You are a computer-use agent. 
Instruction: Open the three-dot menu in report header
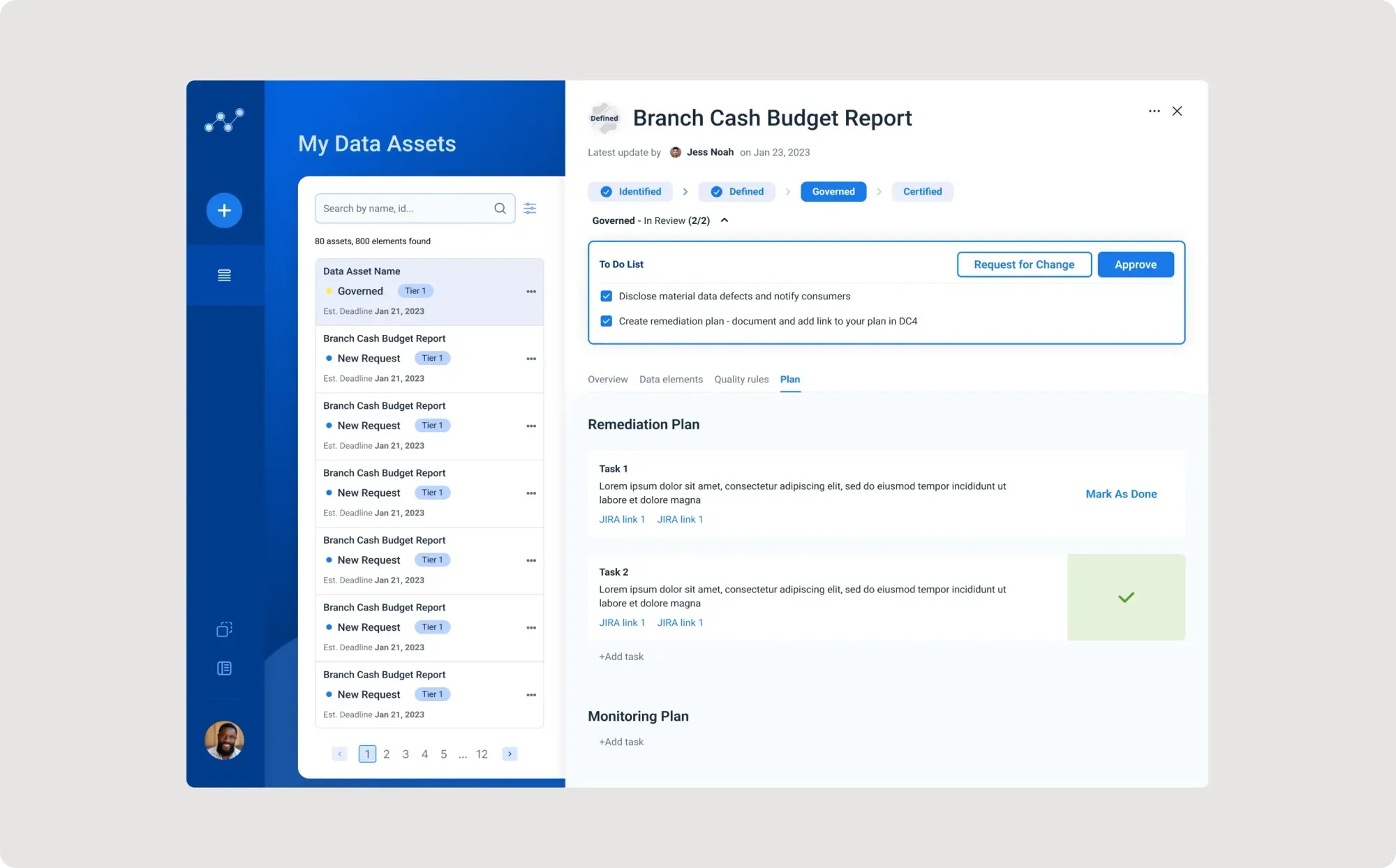click(x=1154, y=111)
